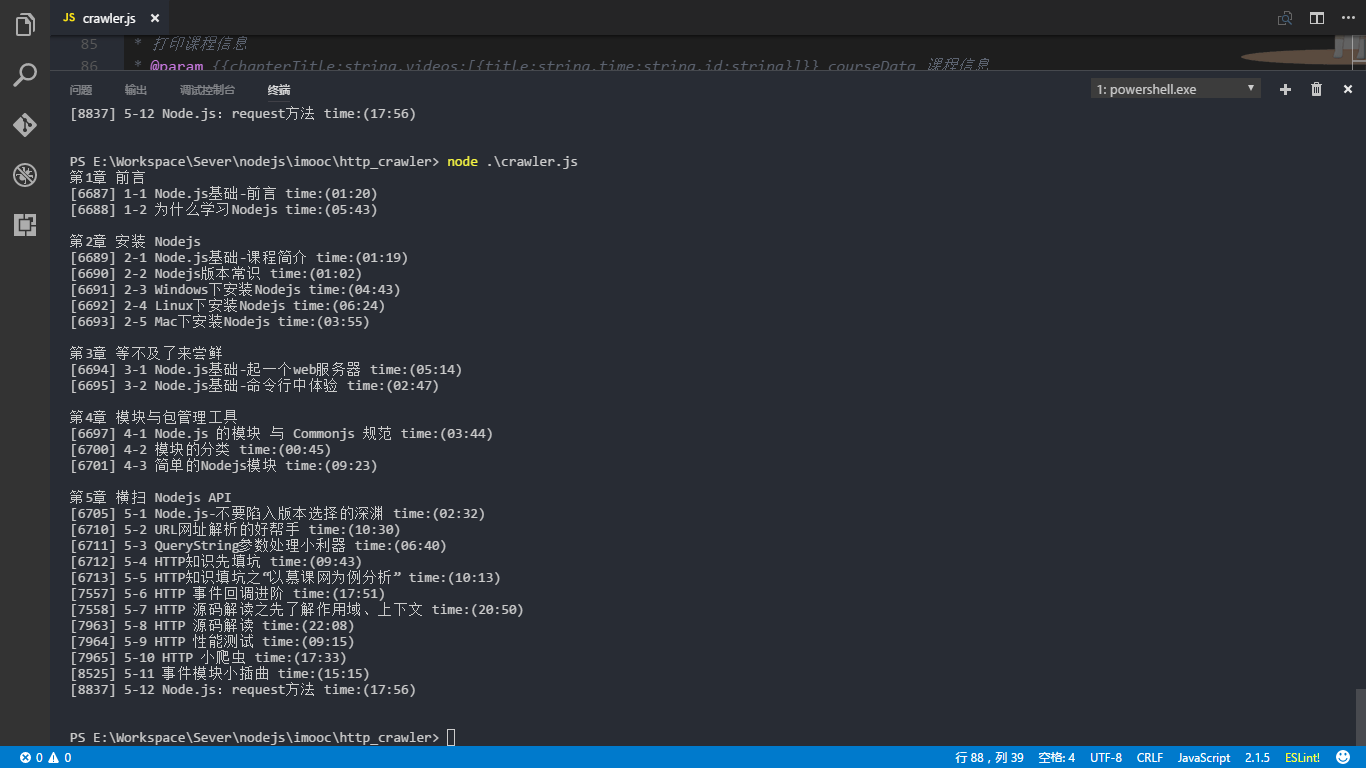Viewport: 1366px width, 768px height.
Task: Click the '第2章 安装 Nodejs' chapter line
Action: (x=135, y=242)
